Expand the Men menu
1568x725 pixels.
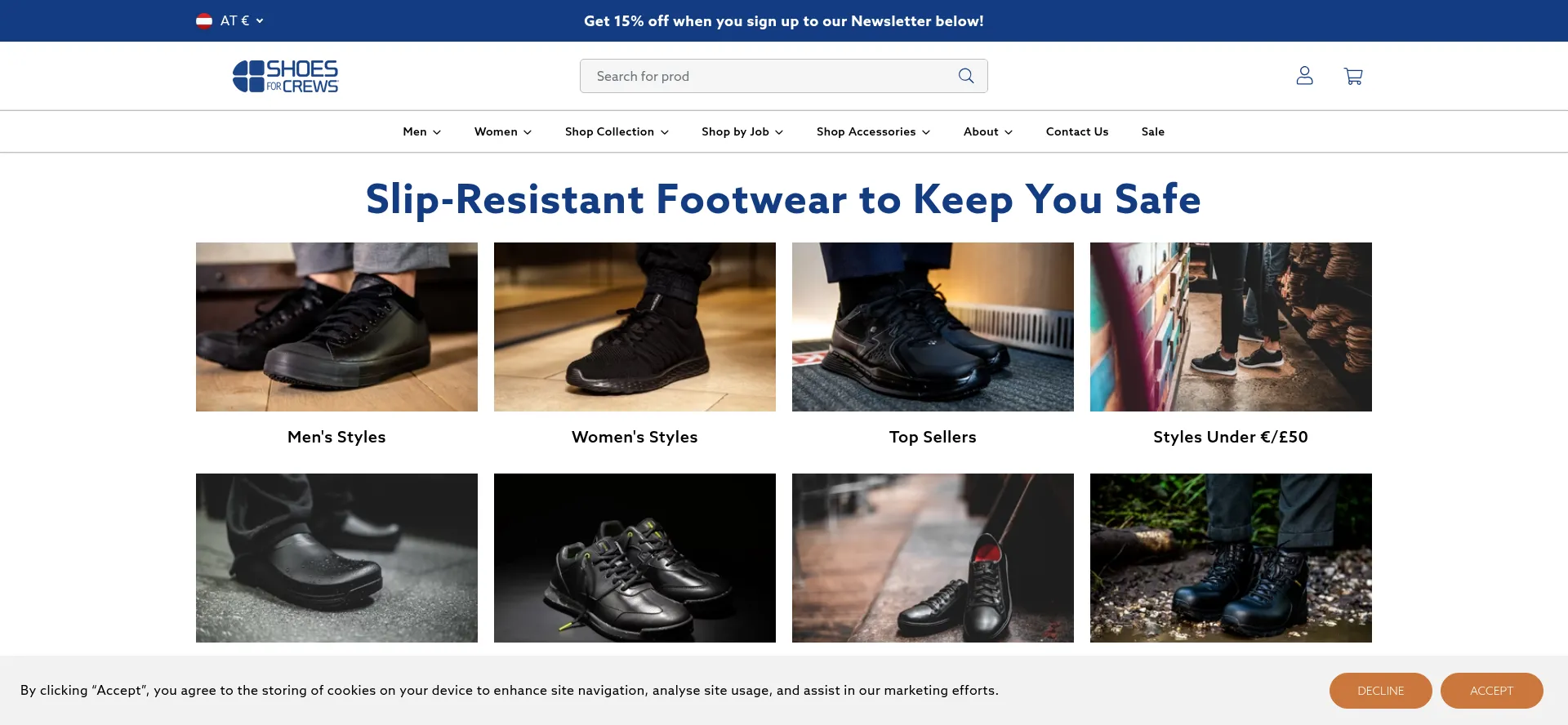click(421, 131)
